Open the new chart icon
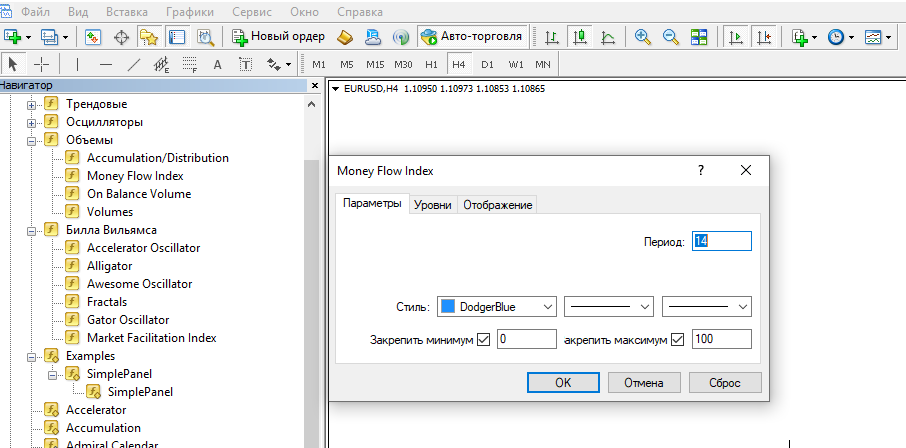The width and height of the screenshot is (906, 448). pyautogui.click(x=13, y=37)
